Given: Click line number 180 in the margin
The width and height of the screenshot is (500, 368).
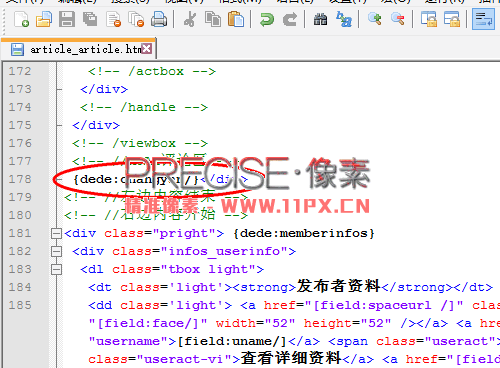Looking at the screenshot, I should (20, 215).
